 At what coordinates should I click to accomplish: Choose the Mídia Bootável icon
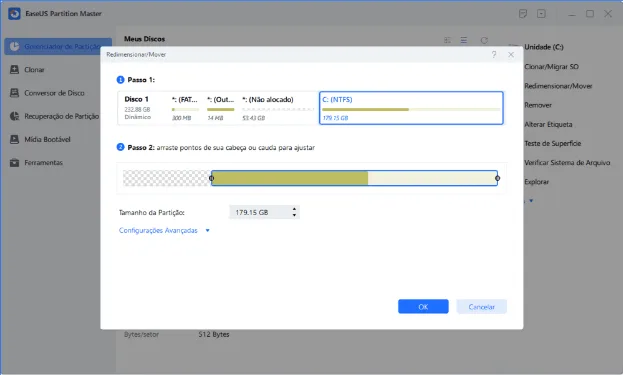[x=14, y=139]
